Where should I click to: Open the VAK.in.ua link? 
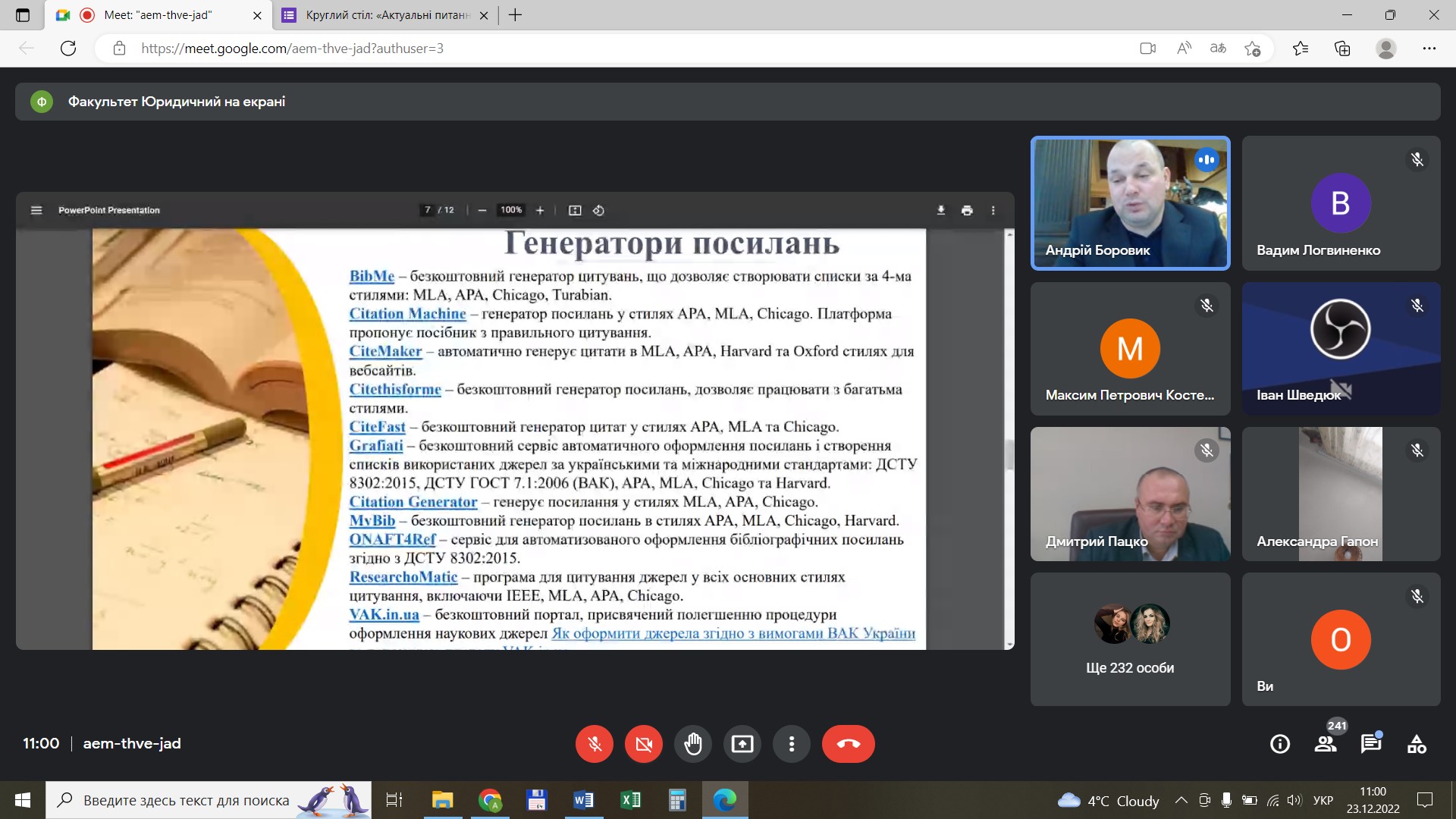[x=384, y=615]
